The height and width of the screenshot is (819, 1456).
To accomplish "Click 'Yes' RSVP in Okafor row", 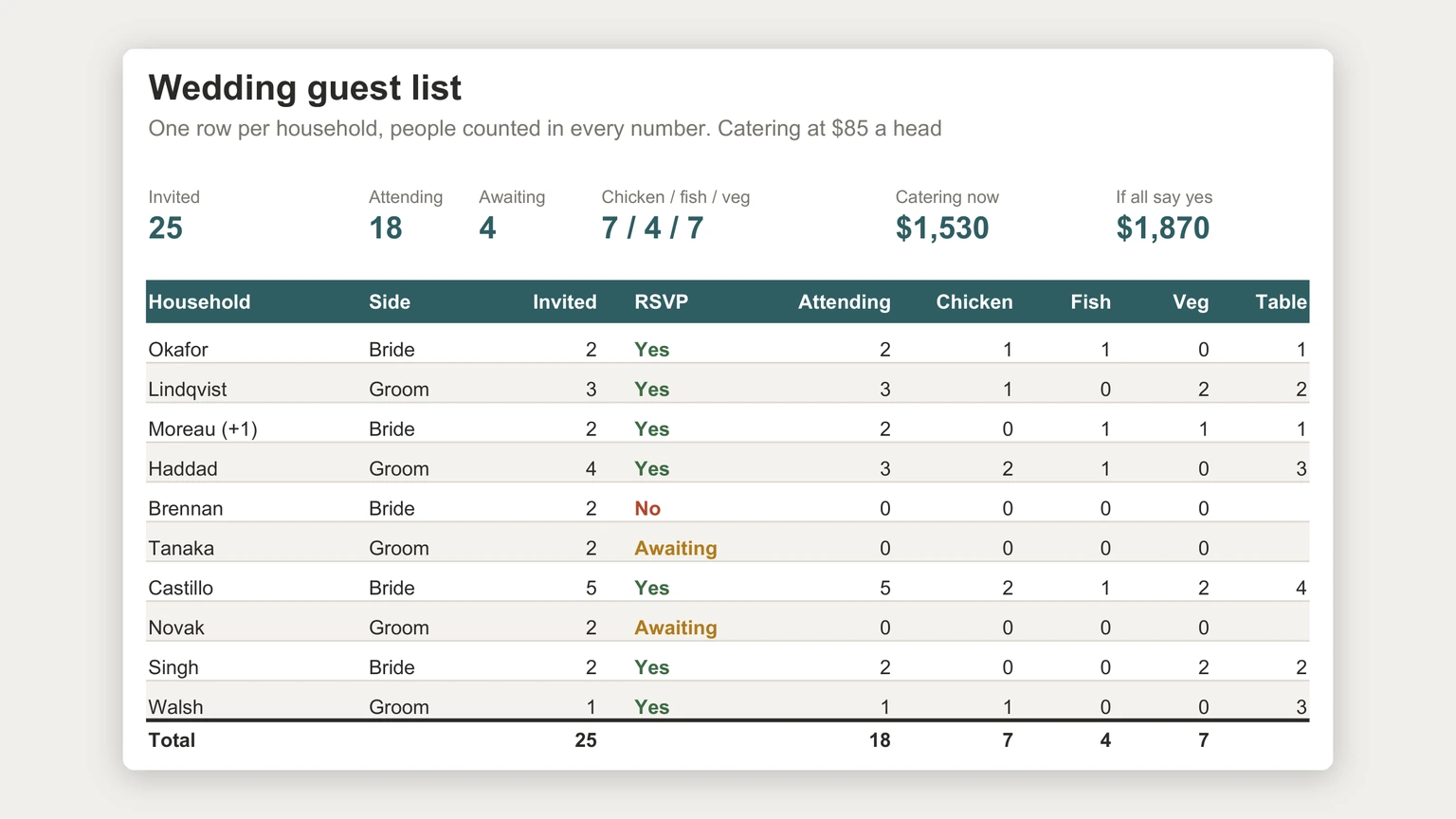I will tap(652, 349).
